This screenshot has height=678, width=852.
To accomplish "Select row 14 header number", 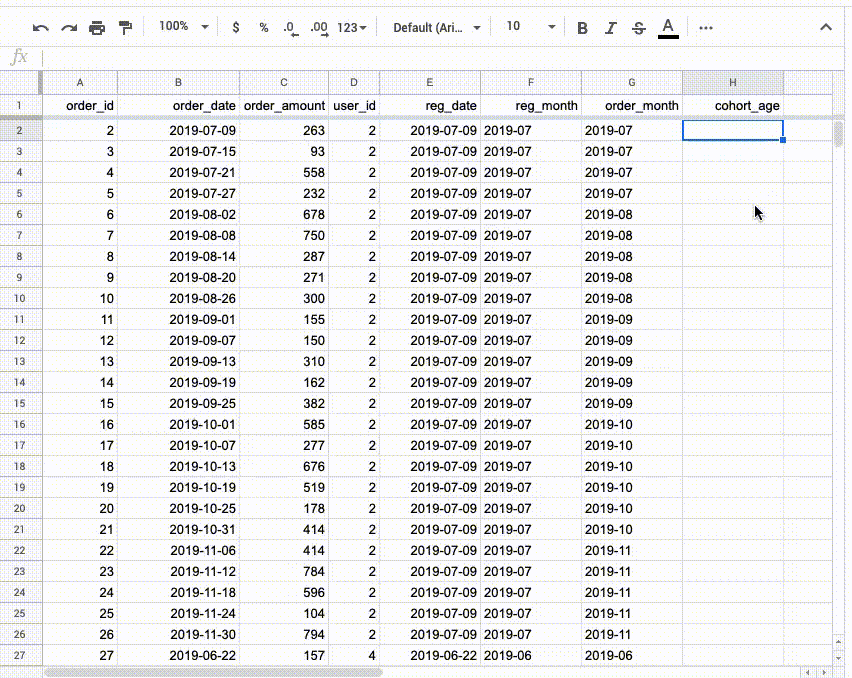I will click(x=20, y=382).
